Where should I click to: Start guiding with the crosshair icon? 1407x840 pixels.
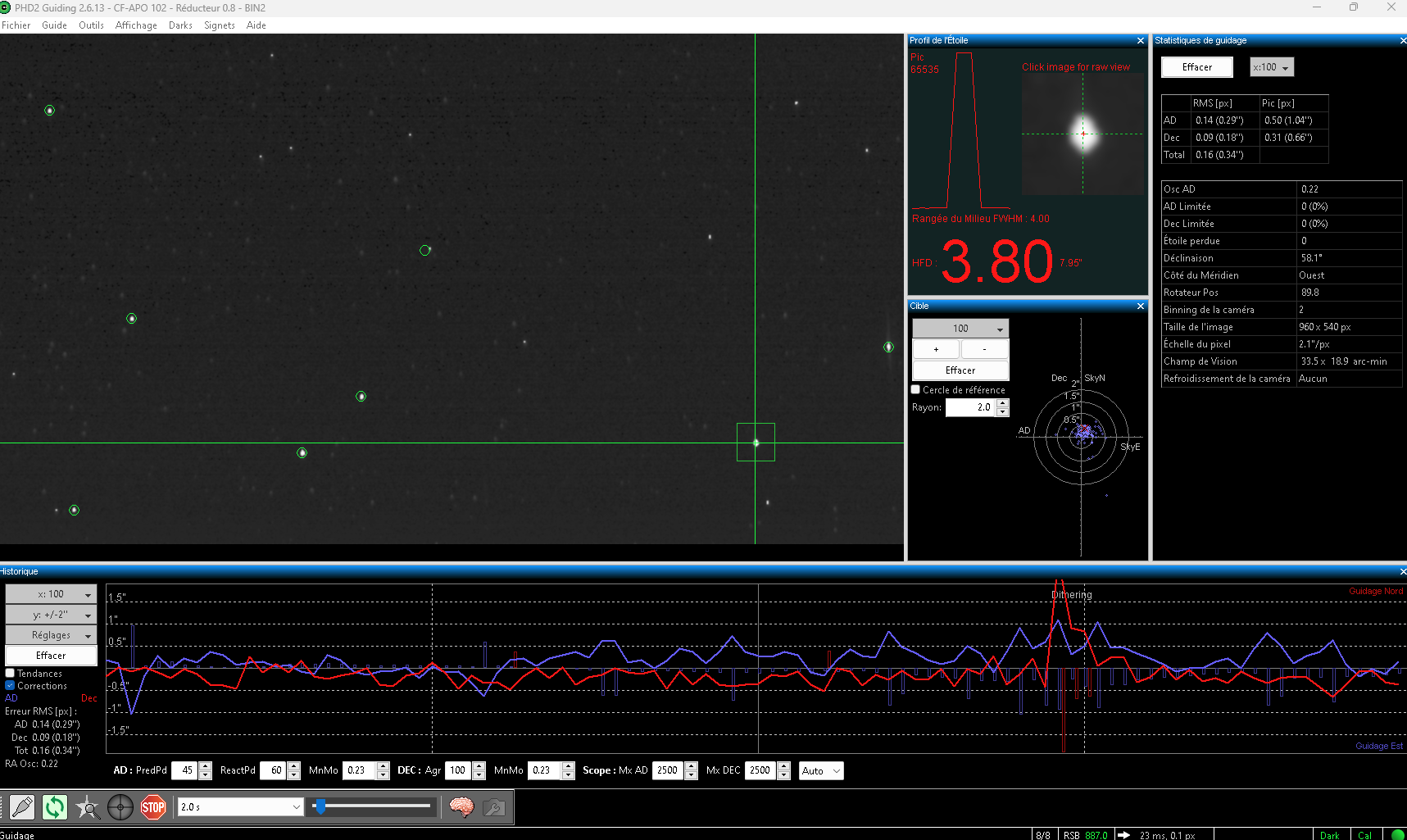click(120, 807)
